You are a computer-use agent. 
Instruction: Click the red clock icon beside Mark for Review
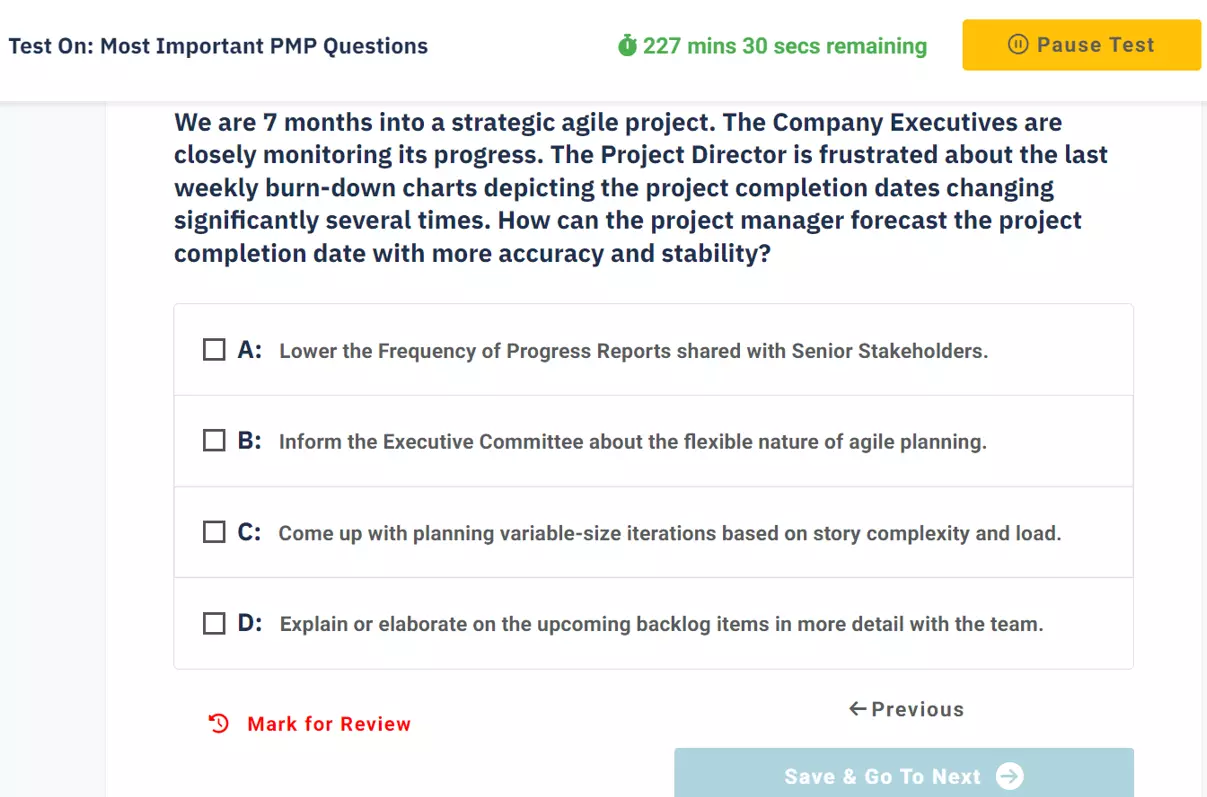217,723
